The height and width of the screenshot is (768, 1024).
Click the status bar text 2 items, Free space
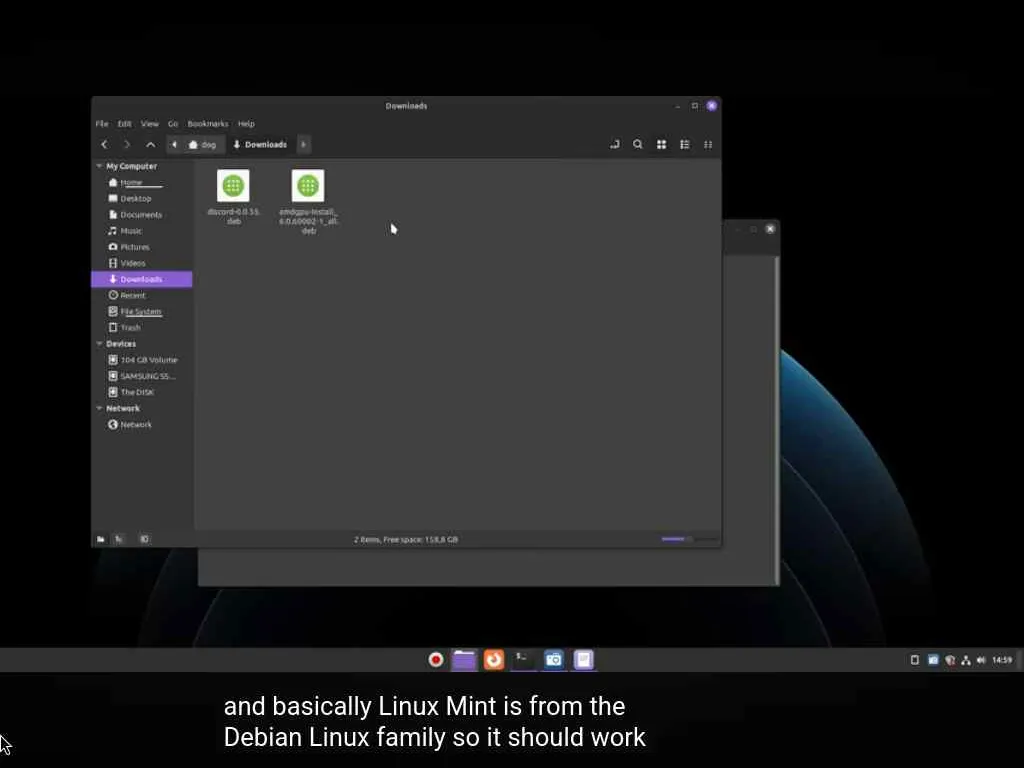(x=406, y=539)
